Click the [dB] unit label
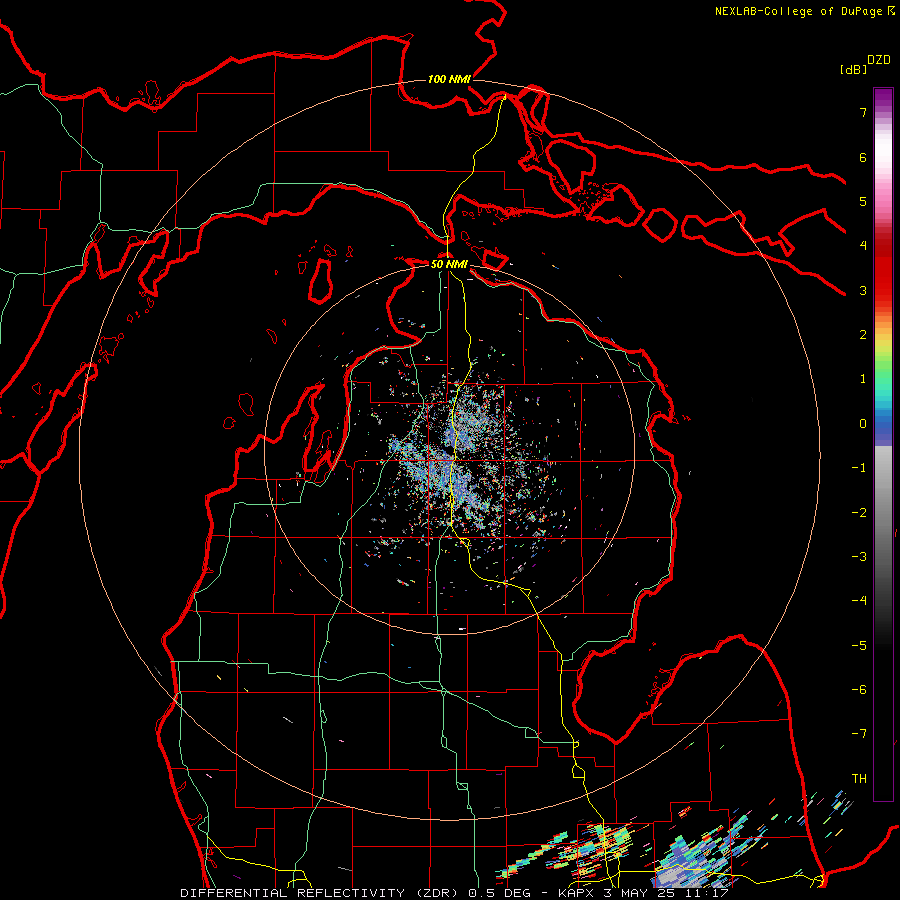The height and width of the screenshot is (900, 900). (853, 69)
